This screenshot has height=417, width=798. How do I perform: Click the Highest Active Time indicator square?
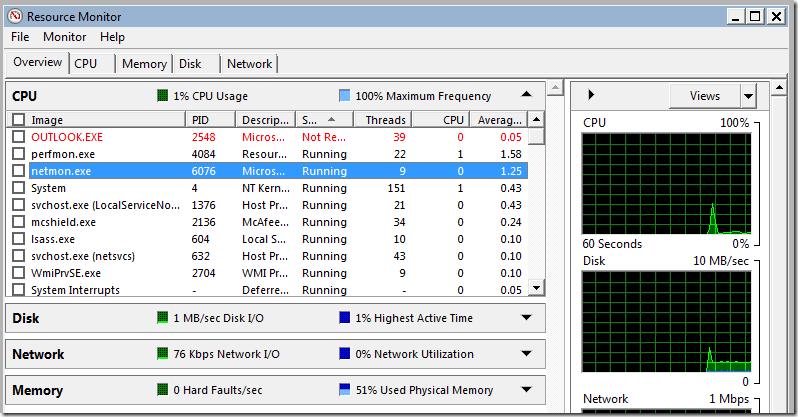tap(345, 319)
